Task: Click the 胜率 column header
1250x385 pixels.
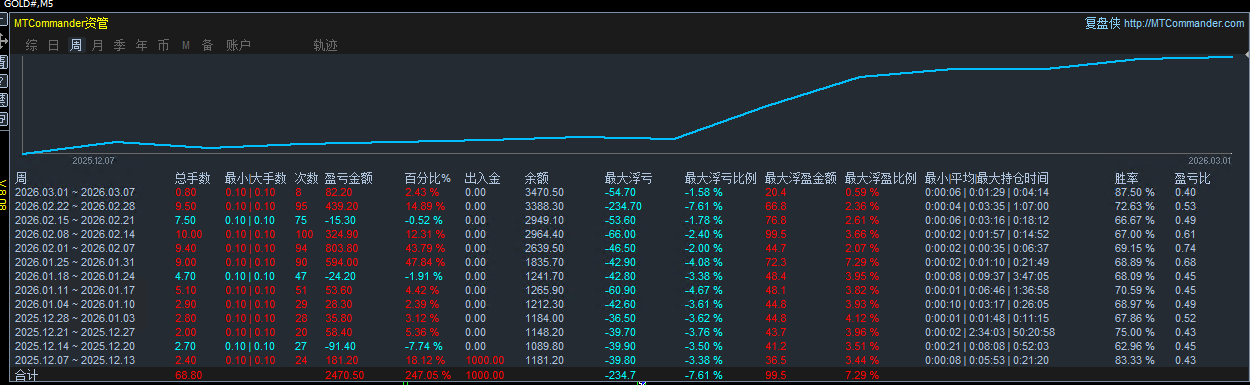Action: [1126, 178]
